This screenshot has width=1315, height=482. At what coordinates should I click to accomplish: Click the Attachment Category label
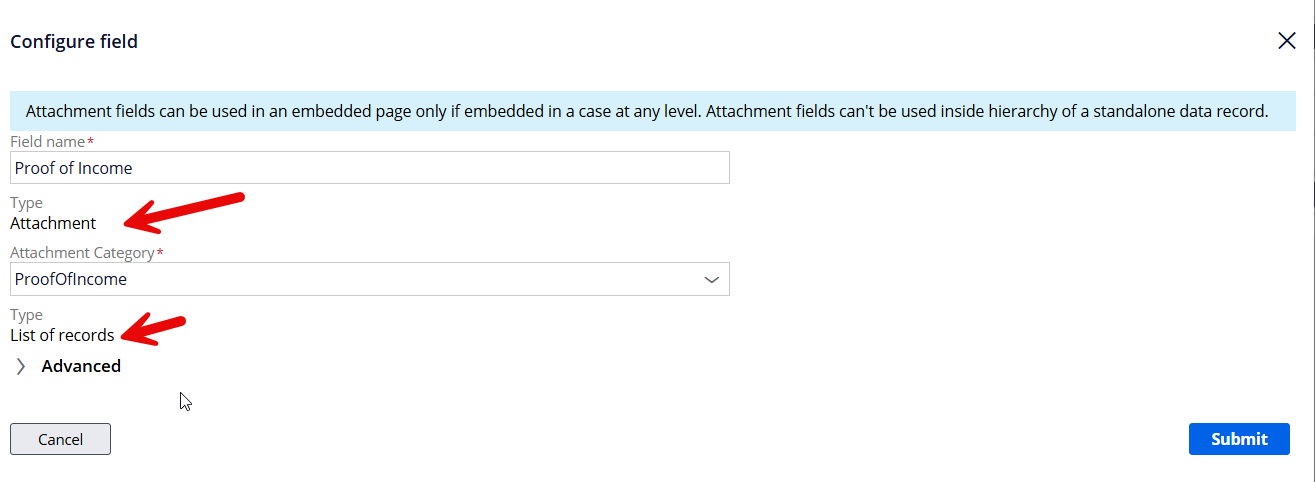tap(82, 253)
